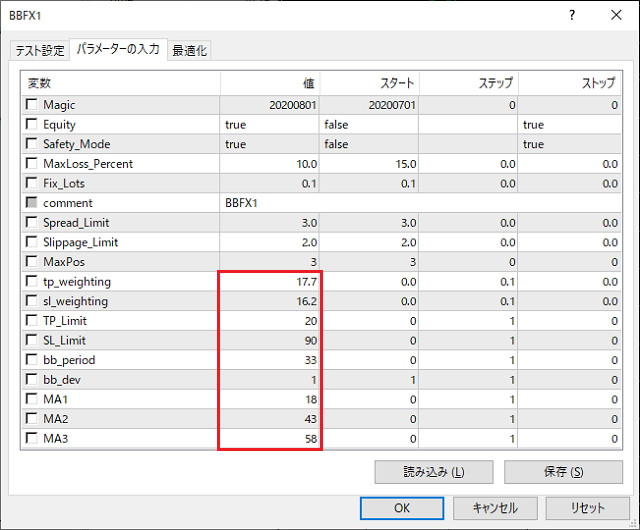The height and width of the screenshot is (530, 640).
Task: Check the MaxLoss_Percent checkbox
Action: click(31, 163)
